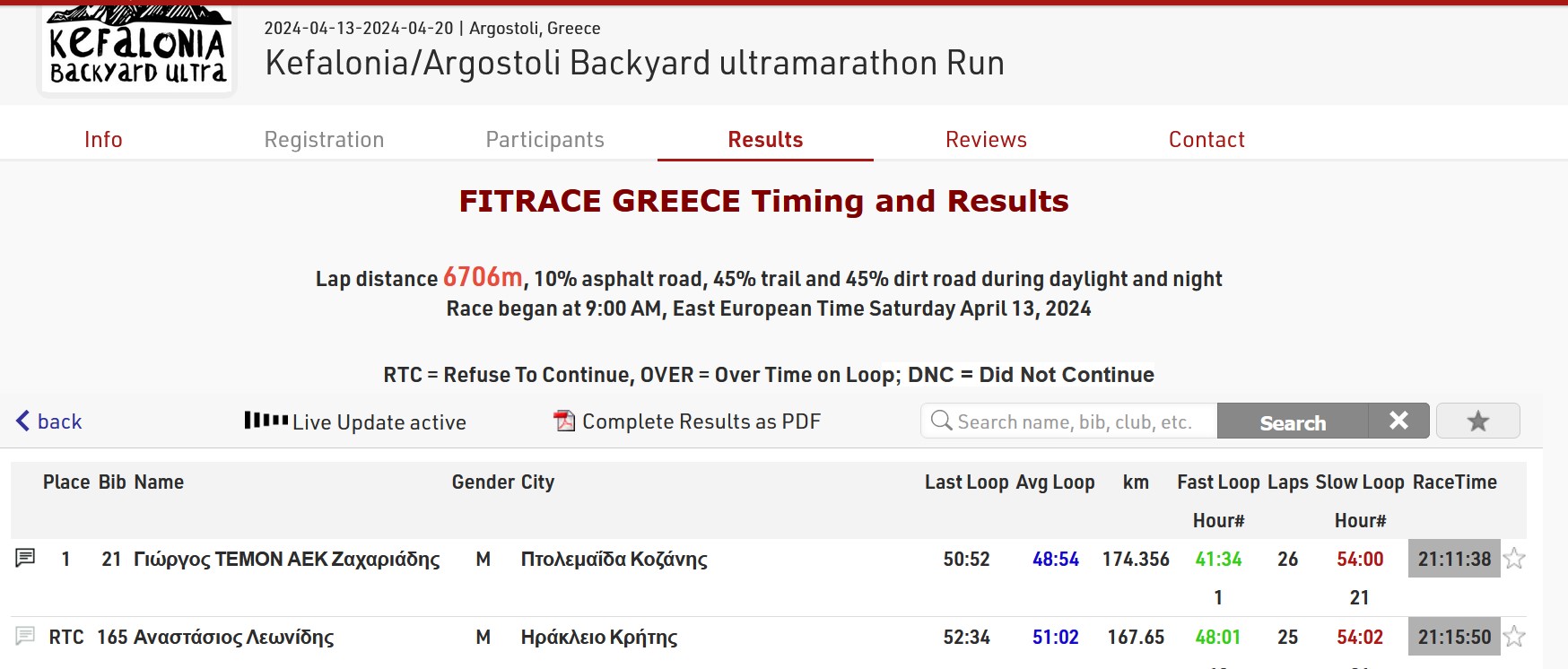Toggle favorite star for Αναστάσιος Λεωνίδης
Image resolution: width=1568 pixels, height=669 pixels.
1514,637
